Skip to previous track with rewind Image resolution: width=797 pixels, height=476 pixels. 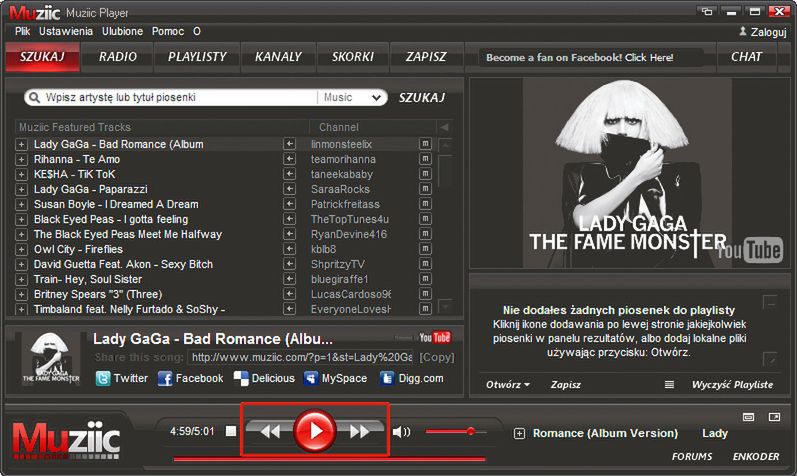click(270, 432)
